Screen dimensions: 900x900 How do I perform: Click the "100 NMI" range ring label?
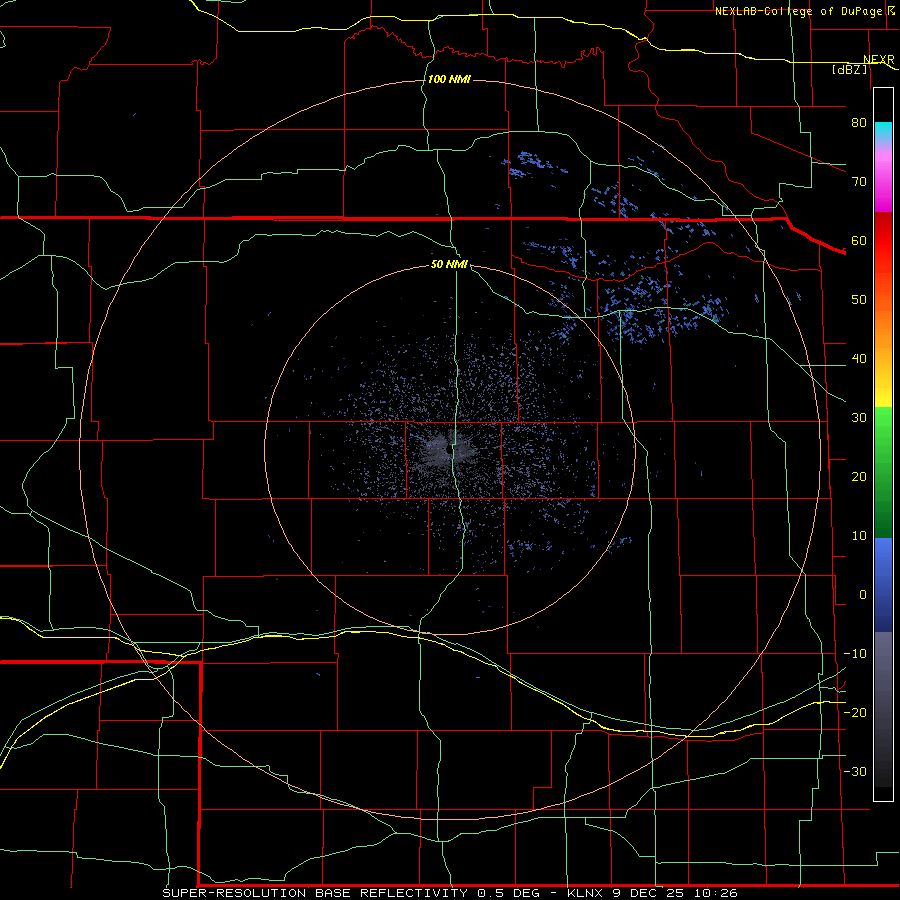[x=449, y=79]
